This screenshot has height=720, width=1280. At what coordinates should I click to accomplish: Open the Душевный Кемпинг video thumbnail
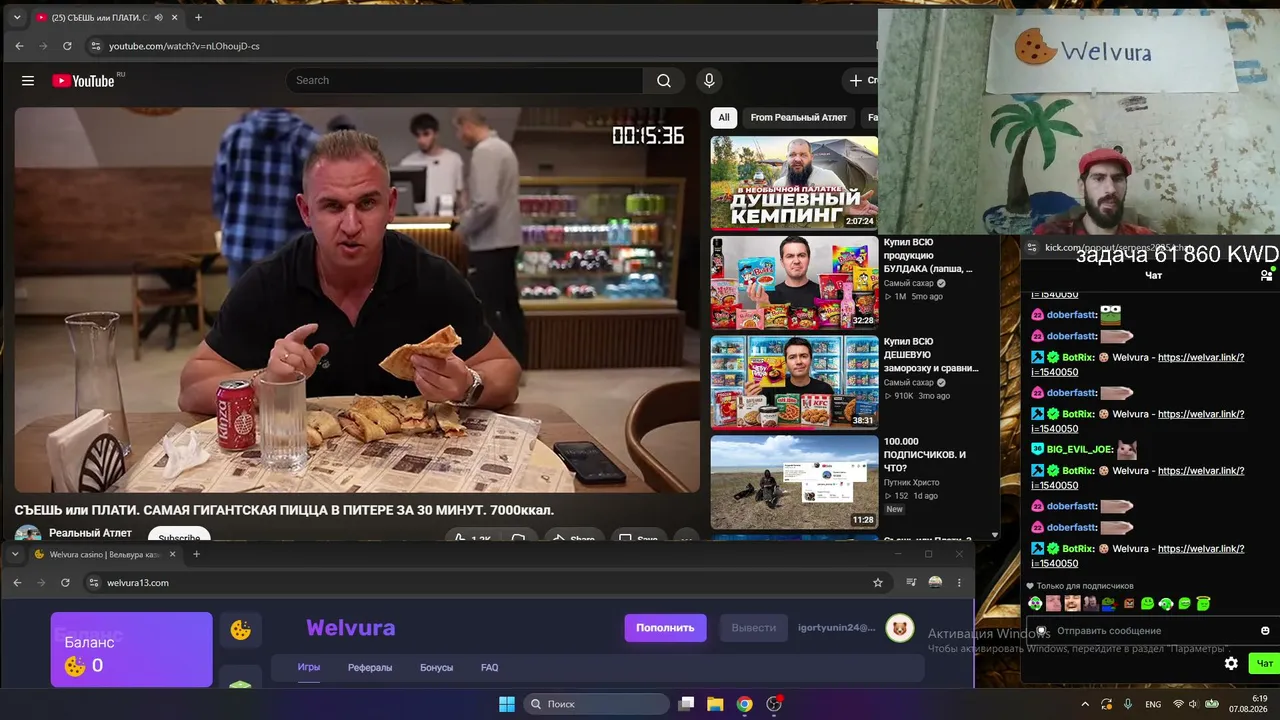pyautogui.click(x=794, y=183)
